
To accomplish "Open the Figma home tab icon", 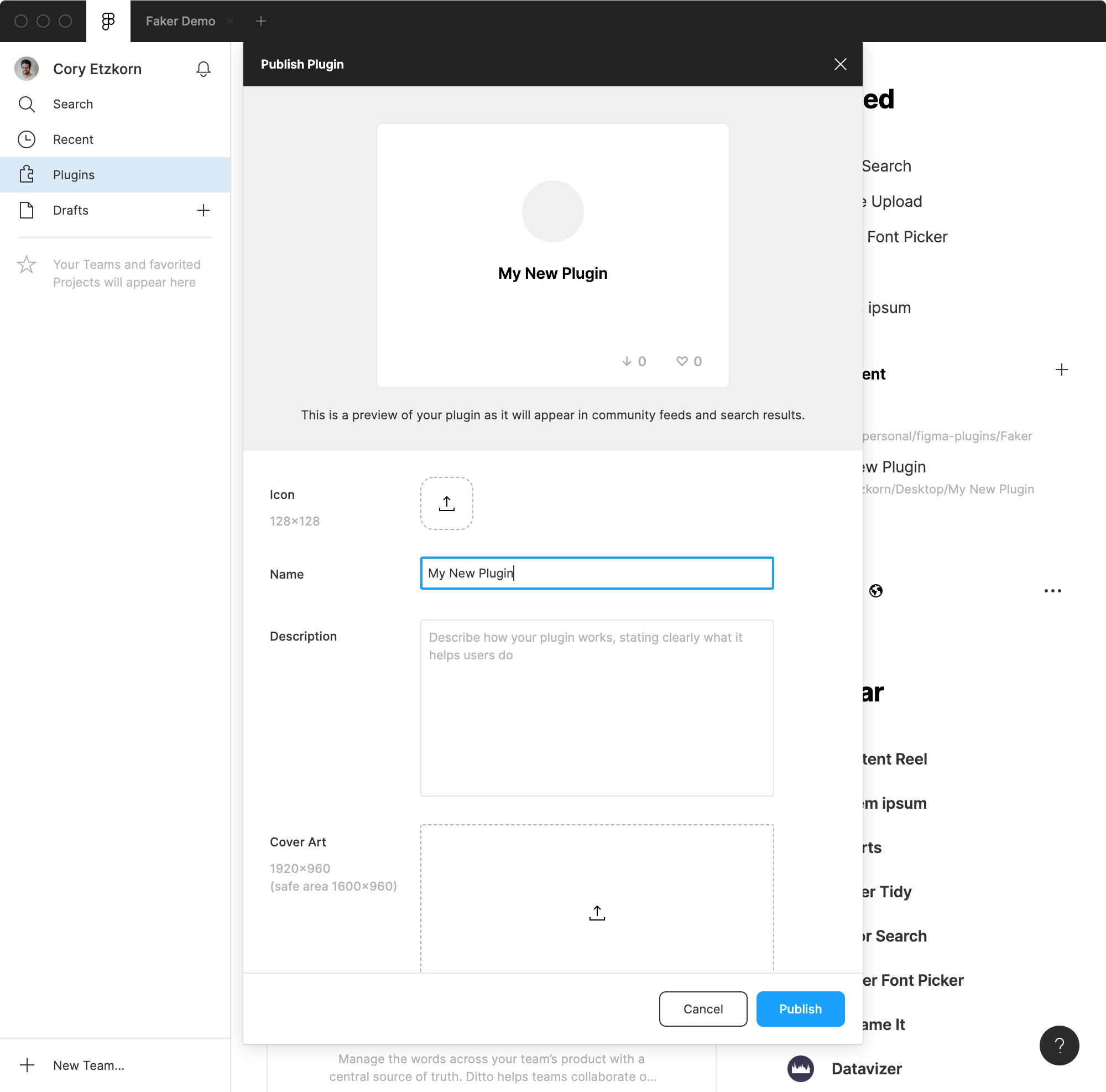I will (108, 21).
